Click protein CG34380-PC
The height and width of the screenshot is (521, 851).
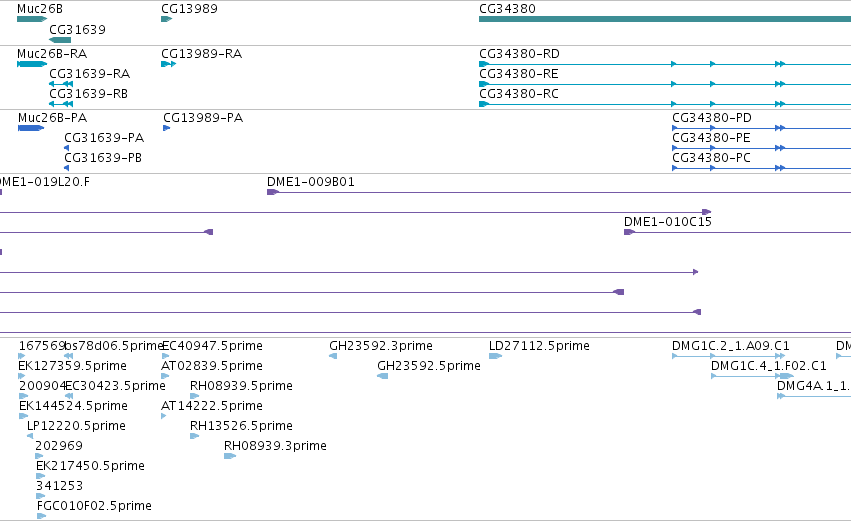tap(761, 168)
